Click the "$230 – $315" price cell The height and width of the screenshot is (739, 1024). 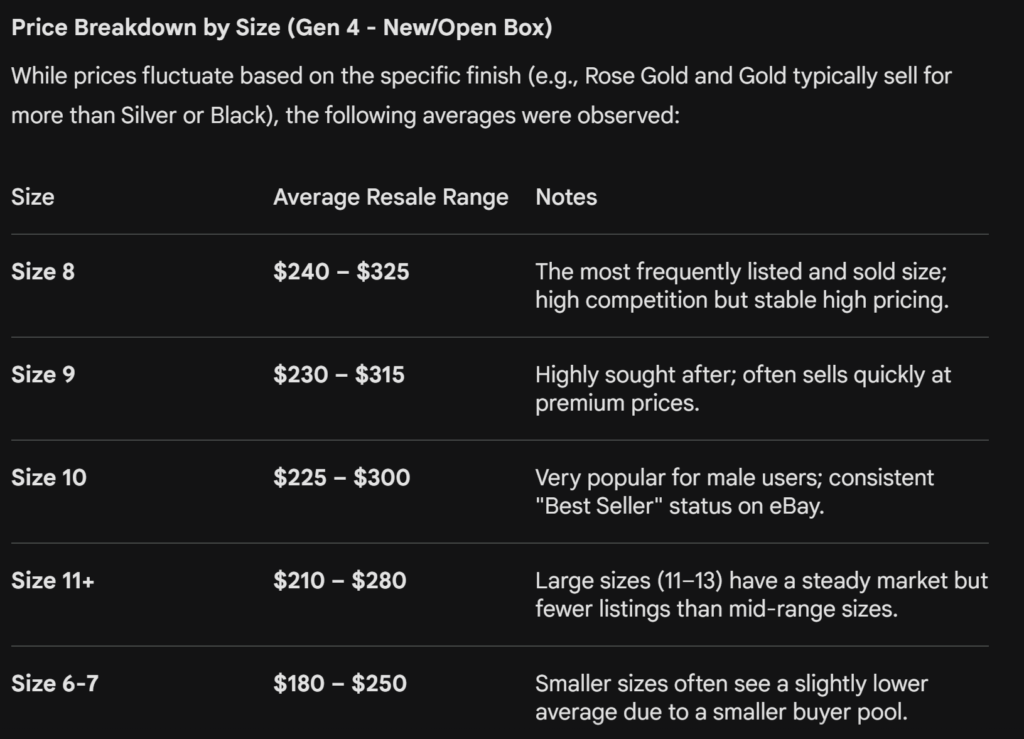pos(339,374)
